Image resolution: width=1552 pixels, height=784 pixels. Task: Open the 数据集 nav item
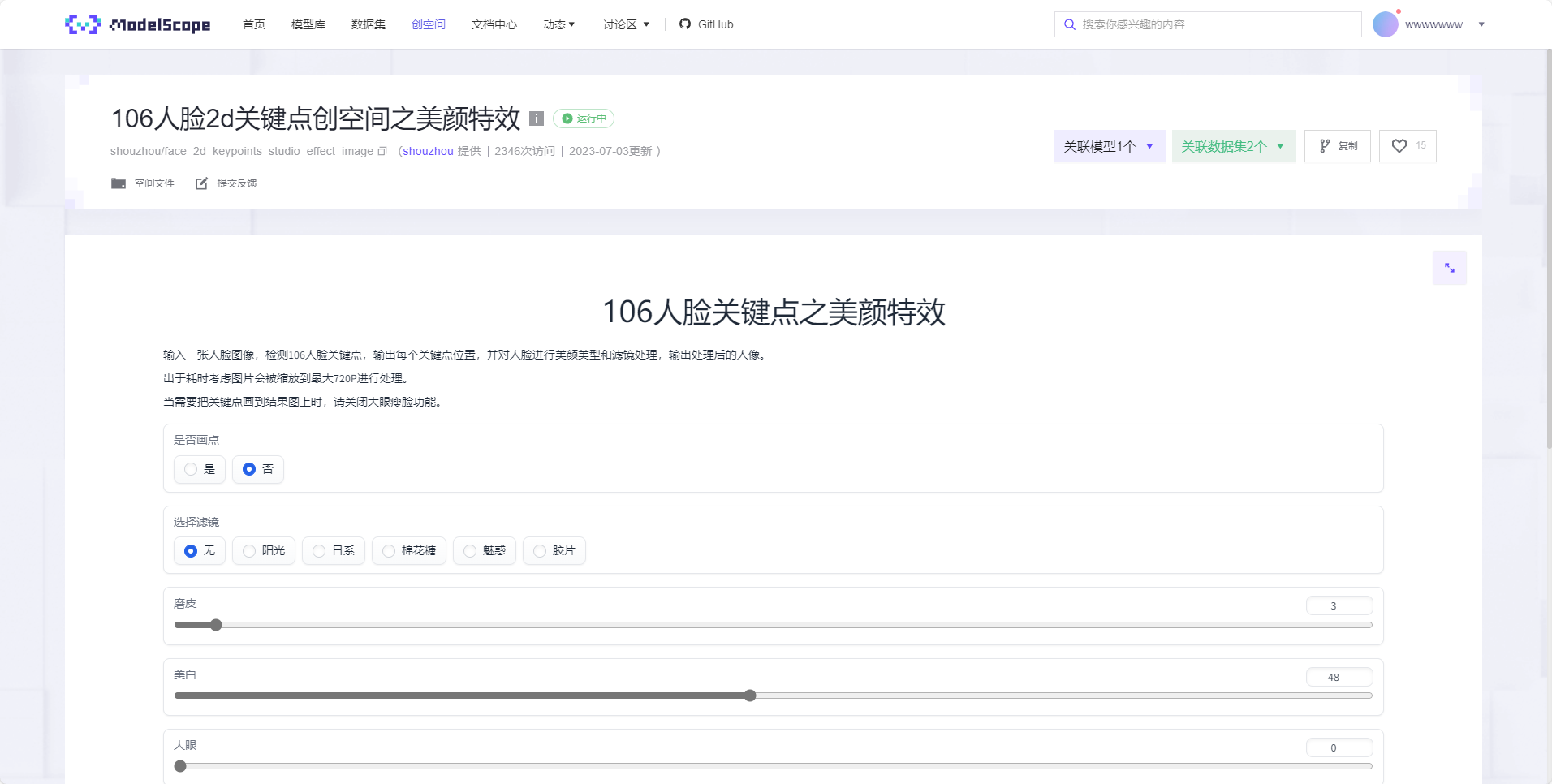(x=369, y=24)
